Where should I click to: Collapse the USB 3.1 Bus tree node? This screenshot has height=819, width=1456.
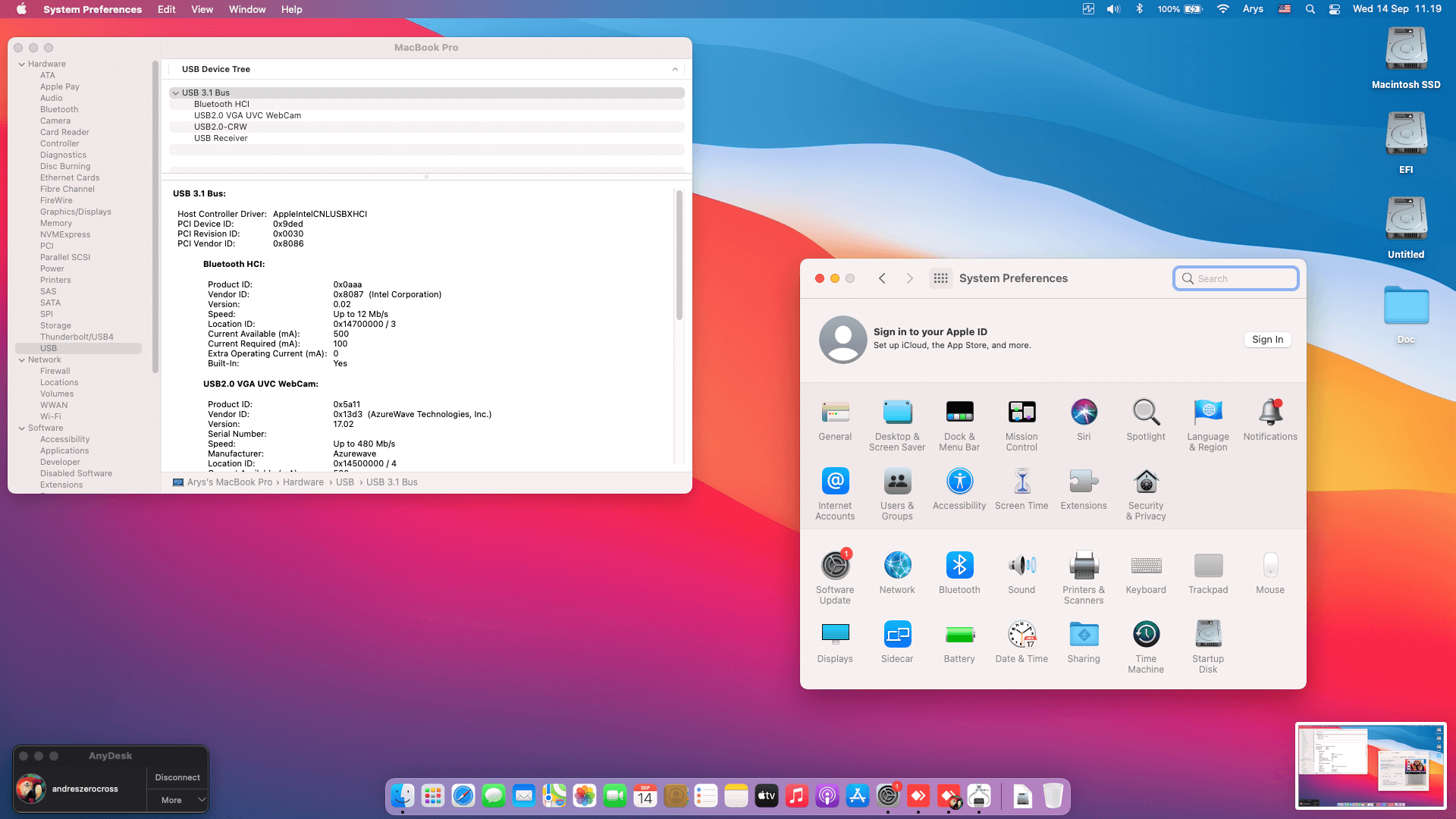[176, 93]
